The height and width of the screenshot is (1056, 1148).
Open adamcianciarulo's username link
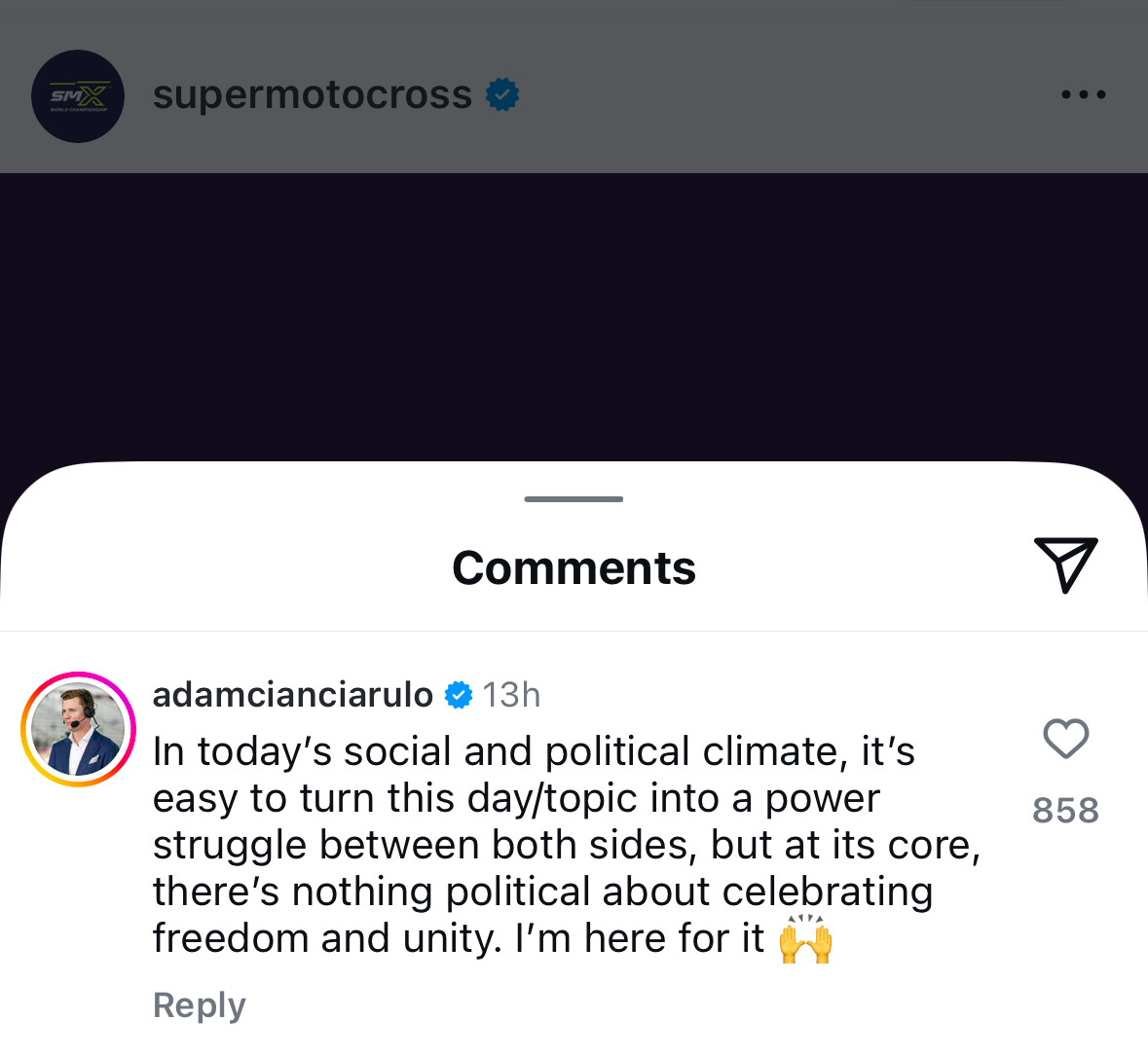click(292, 695)
